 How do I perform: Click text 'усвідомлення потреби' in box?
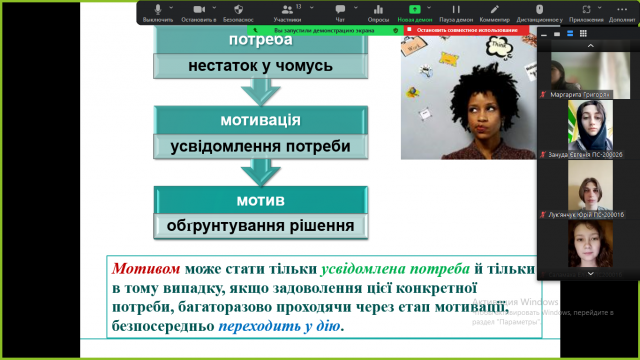260,146
